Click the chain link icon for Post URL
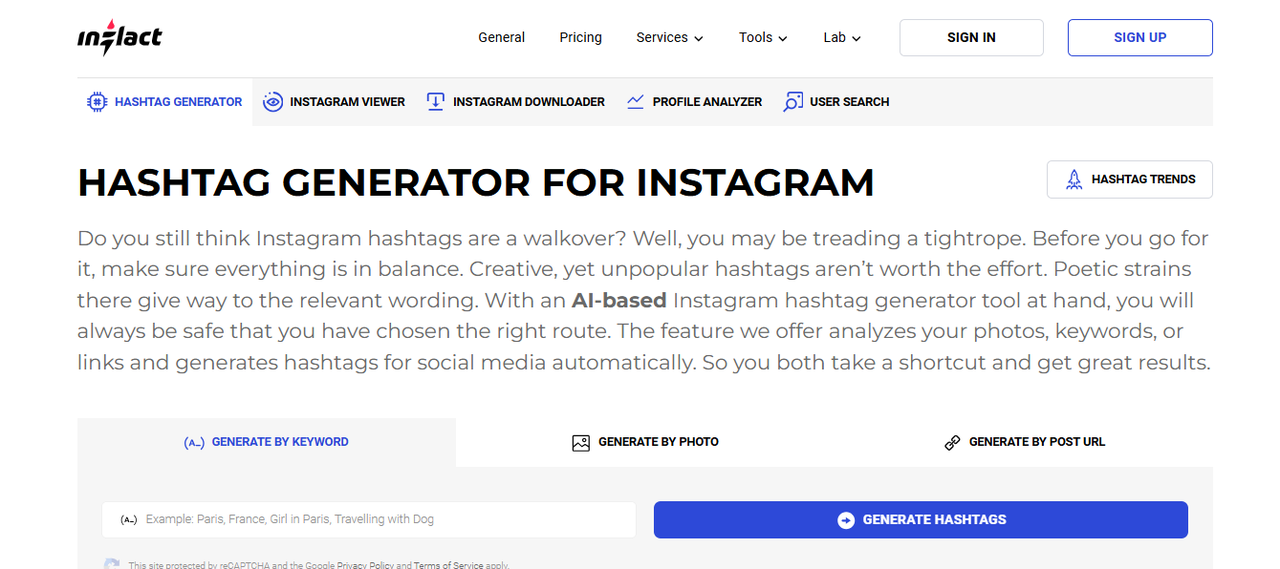The height and width of the screenshot is (569, 1280). coord(952,442)
